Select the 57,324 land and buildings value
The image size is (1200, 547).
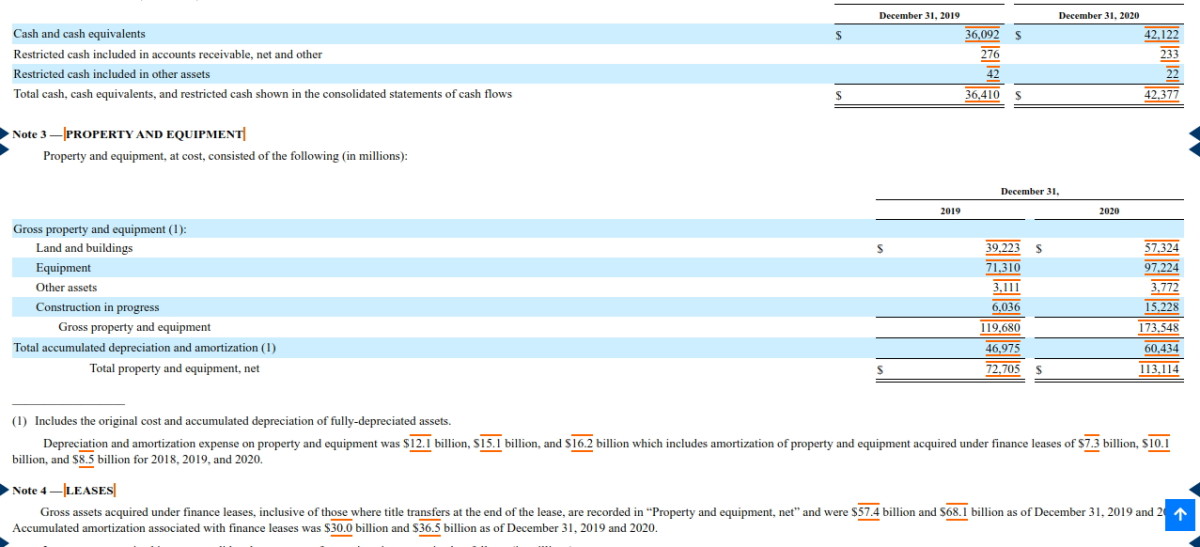(1161, 247)
